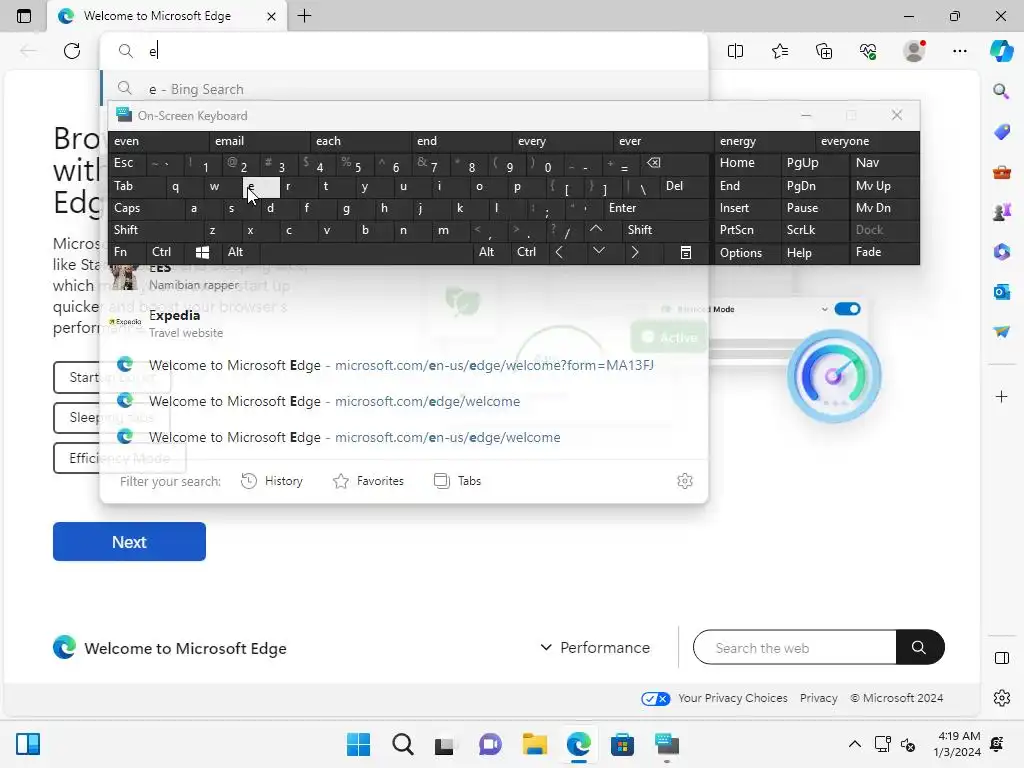The image size is (1024, 768).
Task: Click the profile avatar icon
Action: coord(914,51)
